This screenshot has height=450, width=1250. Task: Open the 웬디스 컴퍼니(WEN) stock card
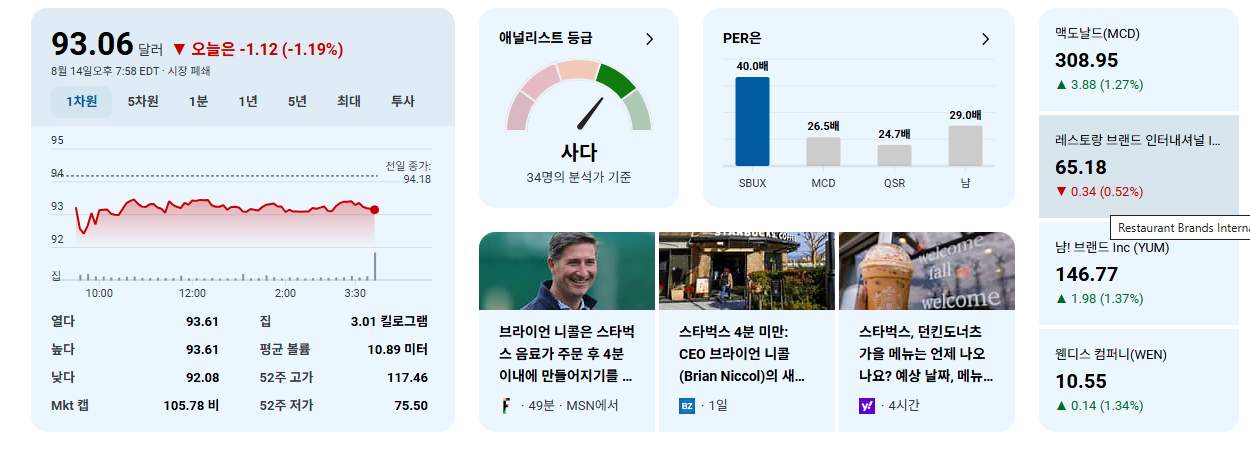point(1139,380)
